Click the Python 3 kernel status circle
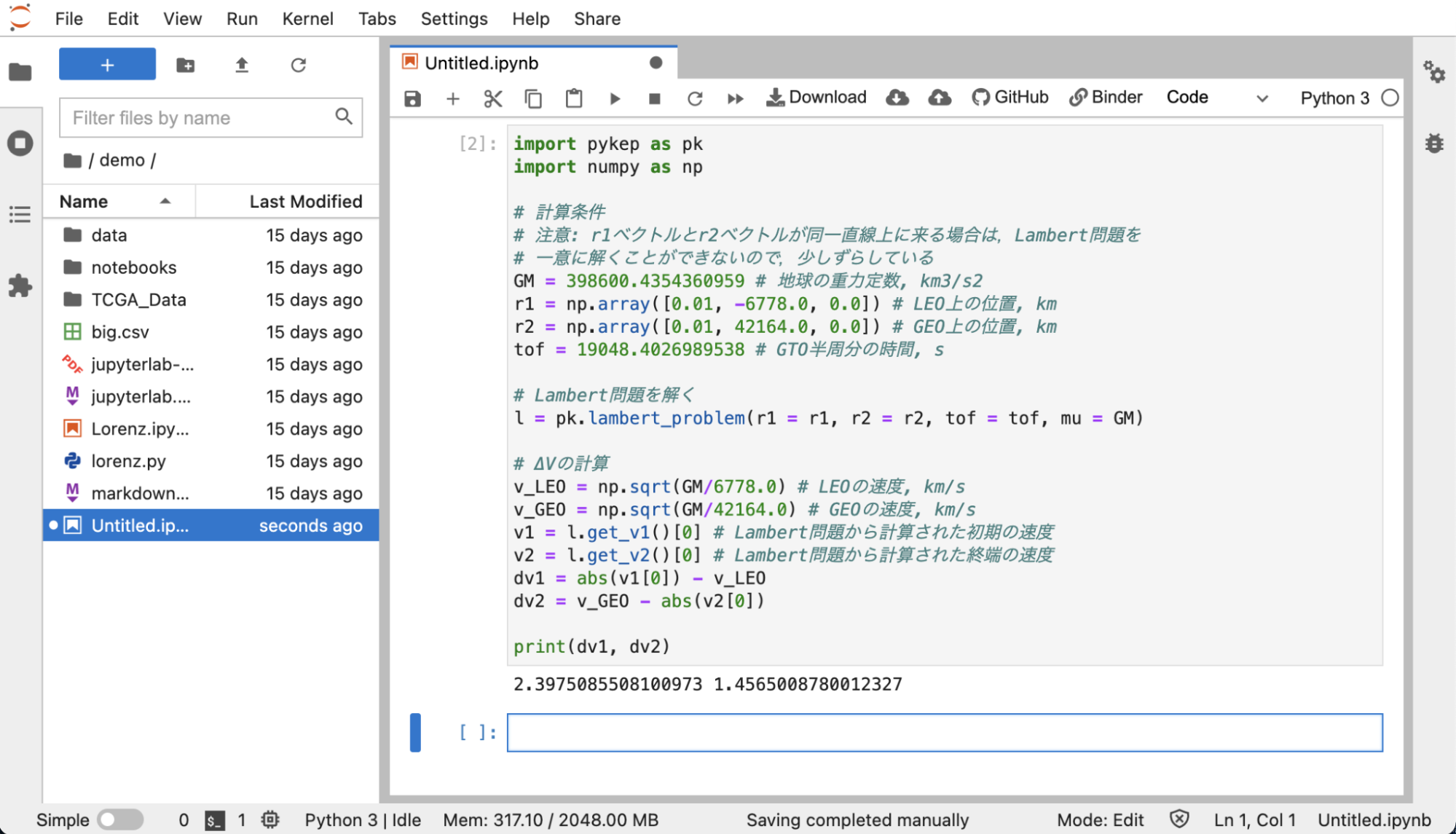The width and height of the screenshot is (1456, 834). 1390,98
